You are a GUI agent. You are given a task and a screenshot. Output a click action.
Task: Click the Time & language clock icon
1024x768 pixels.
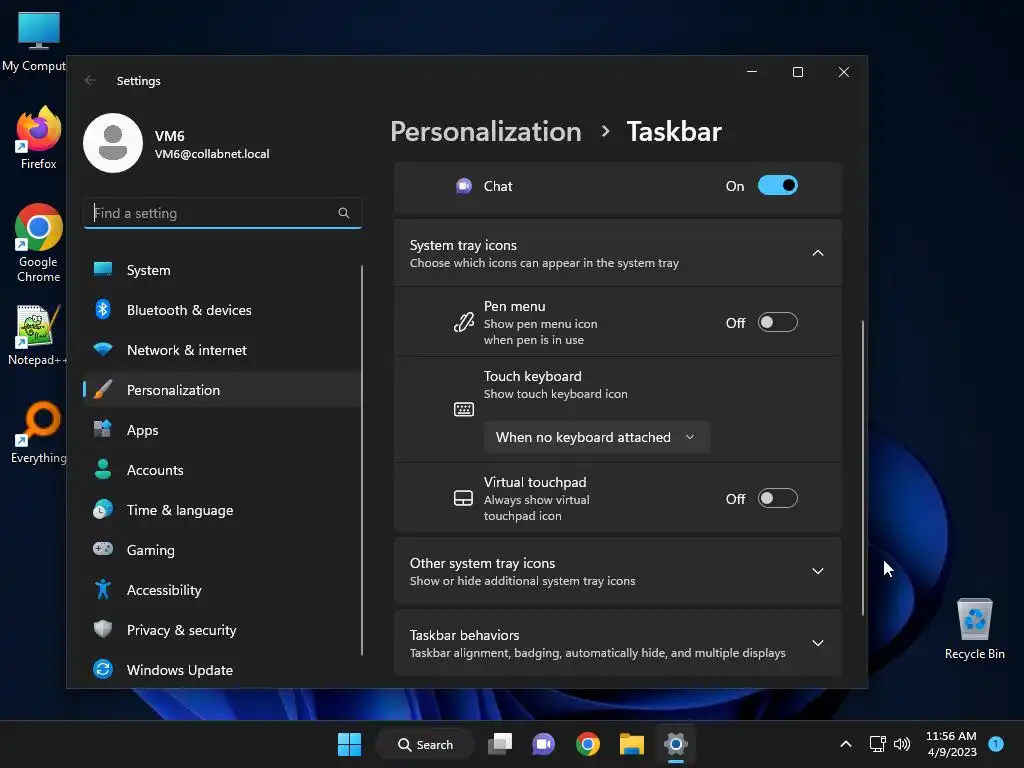(x=103, y=509)
